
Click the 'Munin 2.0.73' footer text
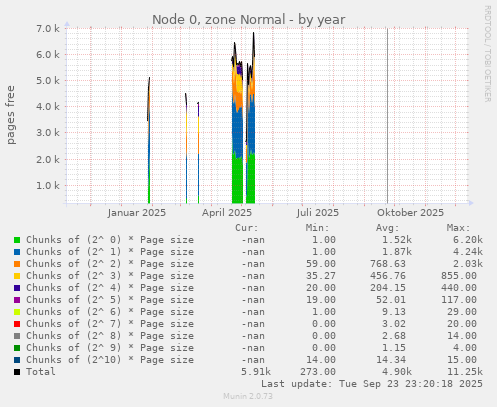[x=248, y=396]
